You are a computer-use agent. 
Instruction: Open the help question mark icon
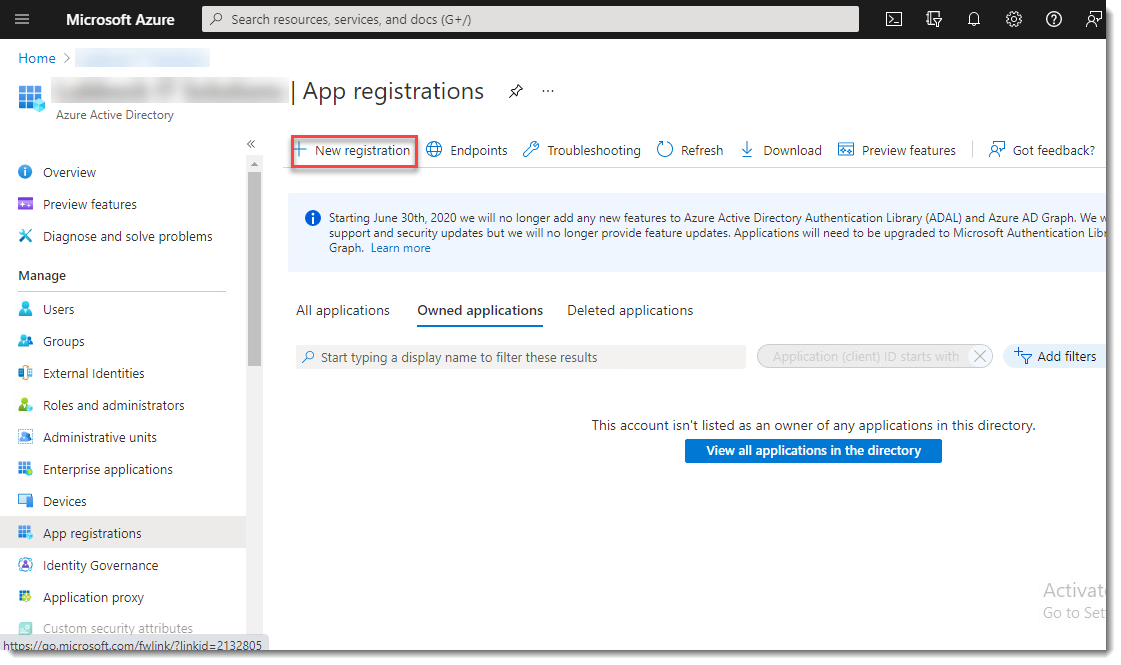click(x=1053, y=19)
